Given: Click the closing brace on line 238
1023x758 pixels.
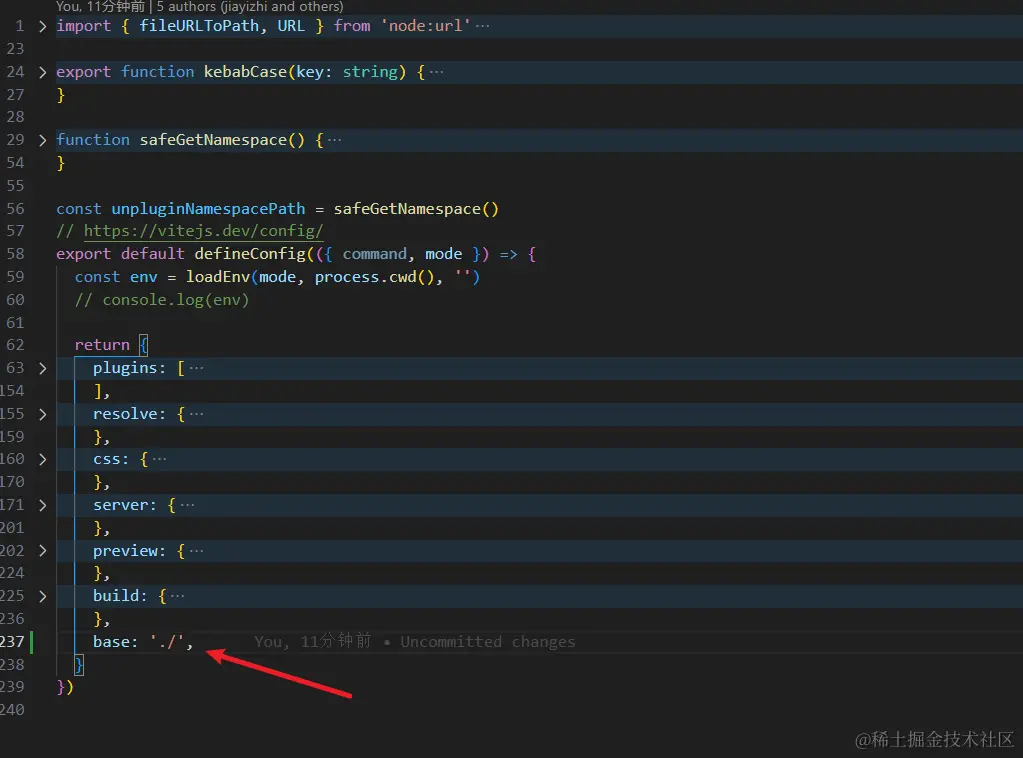Looking at the screenshot, I should pyautogui.click(x=79, y=665).
